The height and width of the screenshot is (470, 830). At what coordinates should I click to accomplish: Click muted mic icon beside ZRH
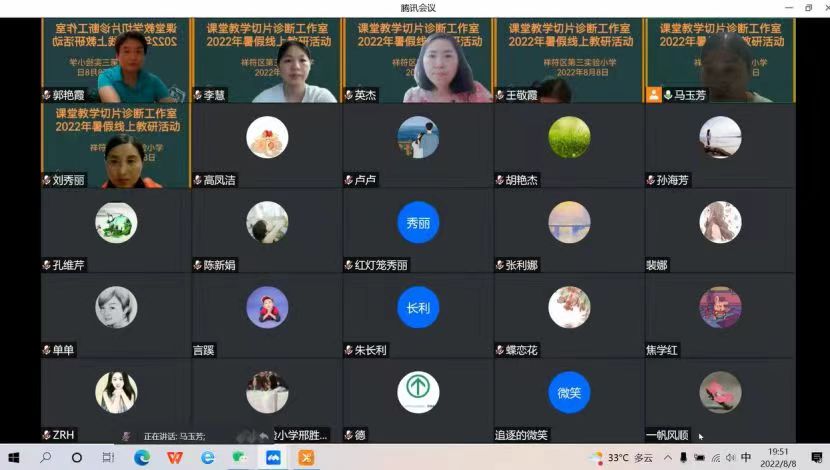coord(47,435)
